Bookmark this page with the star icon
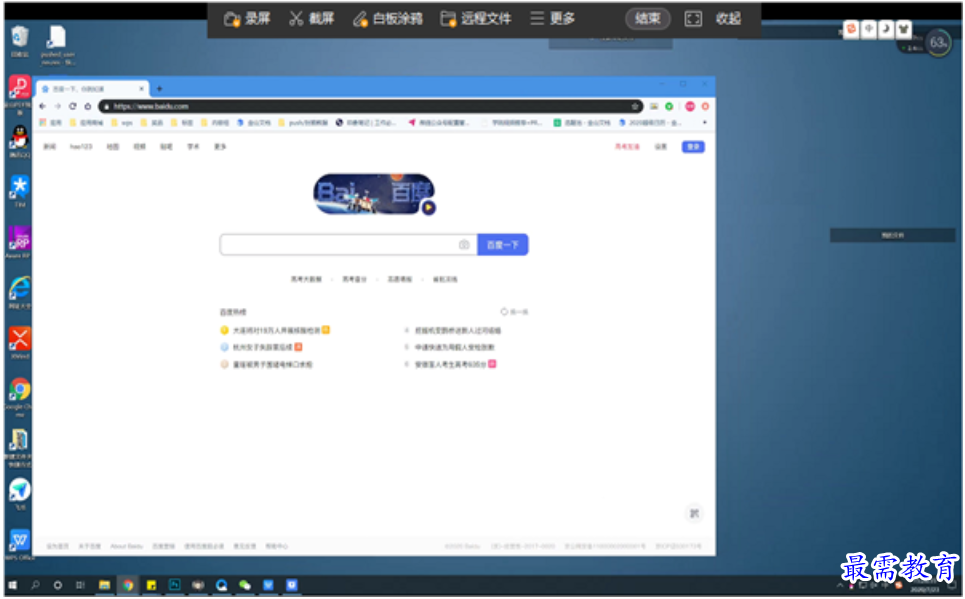 (635, 107)
